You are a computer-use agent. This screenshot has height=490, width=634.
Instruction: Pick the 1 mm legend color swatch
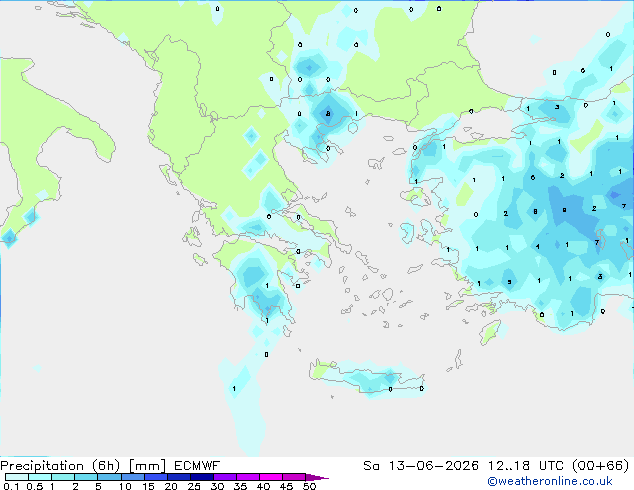point(63,477)
